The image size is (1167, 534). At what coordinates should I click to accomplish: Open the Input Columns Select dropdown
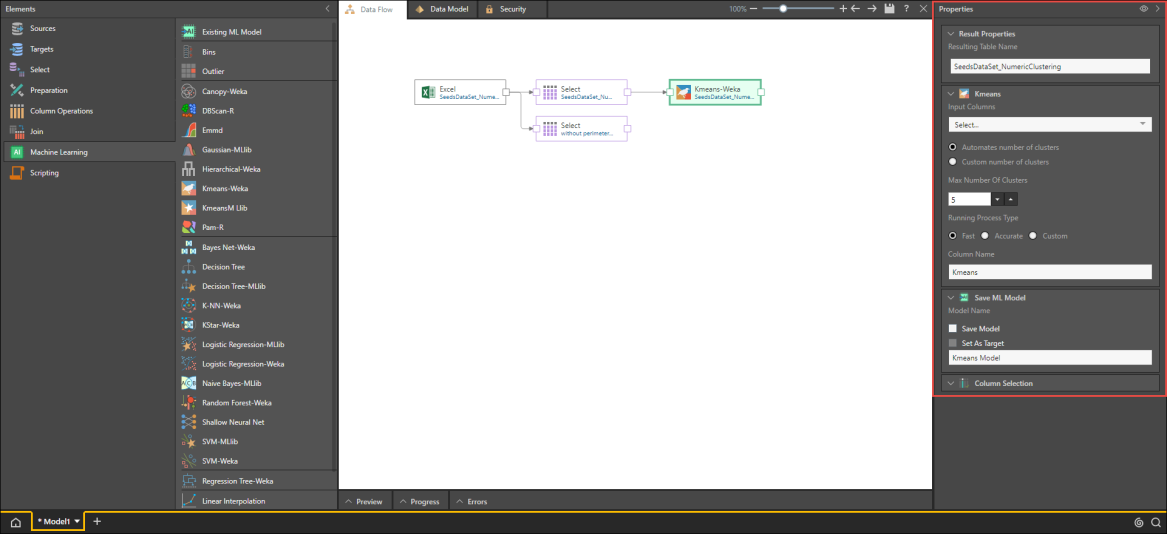pos(1049,125)
